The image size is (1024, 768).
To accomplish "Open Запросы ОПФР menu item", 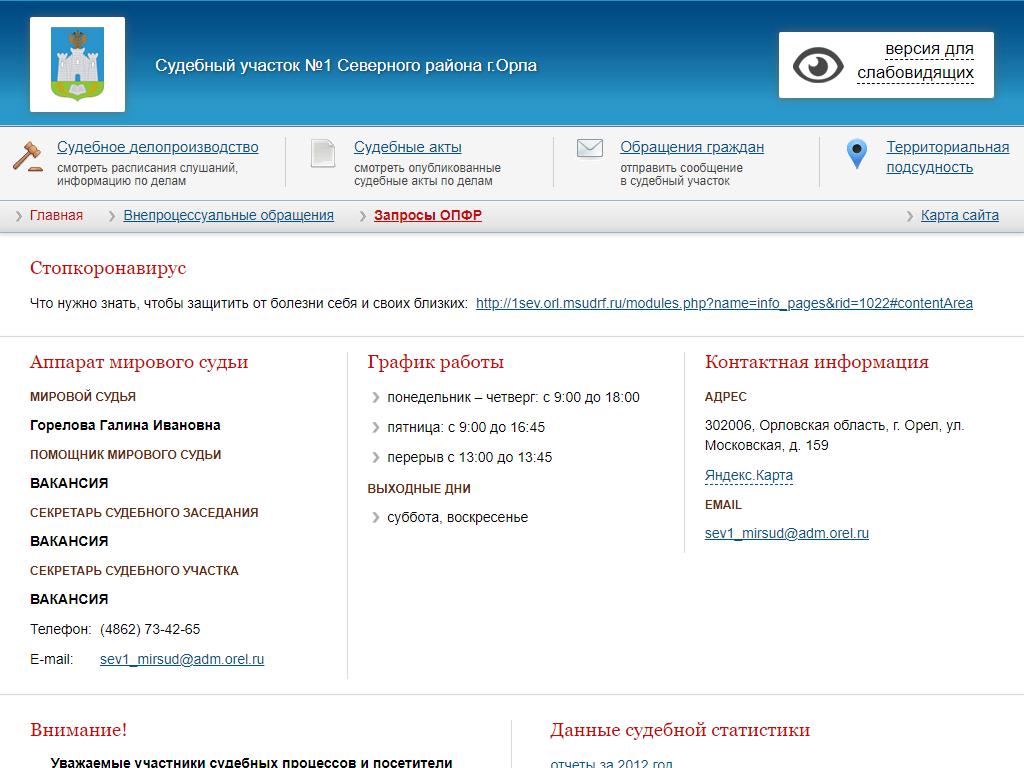I will 428,215.
